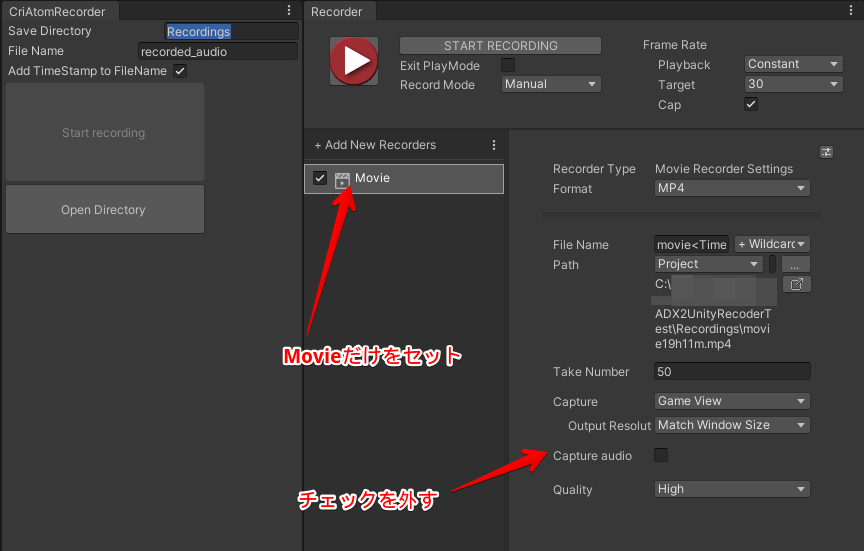Click the Take Number label
This screenshot has height=551, width=864.
[x=591, y=372]
